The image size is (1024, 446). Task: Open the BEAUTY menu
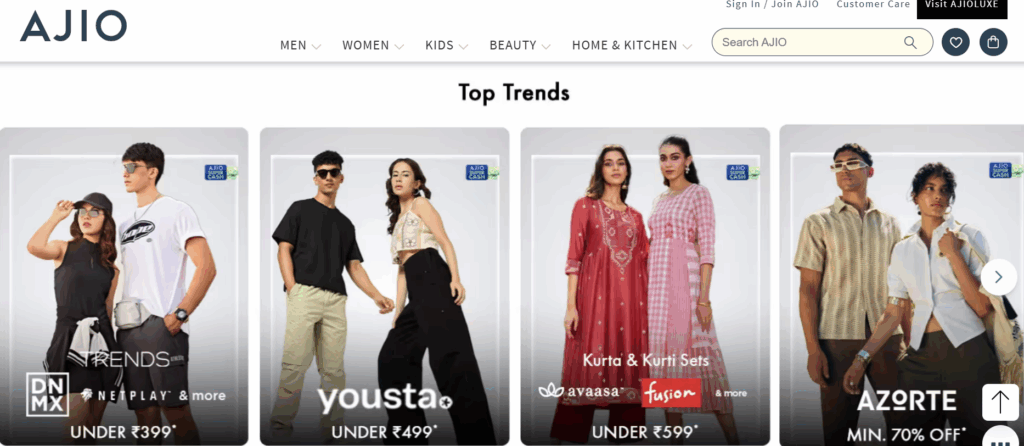pos(520,46)
